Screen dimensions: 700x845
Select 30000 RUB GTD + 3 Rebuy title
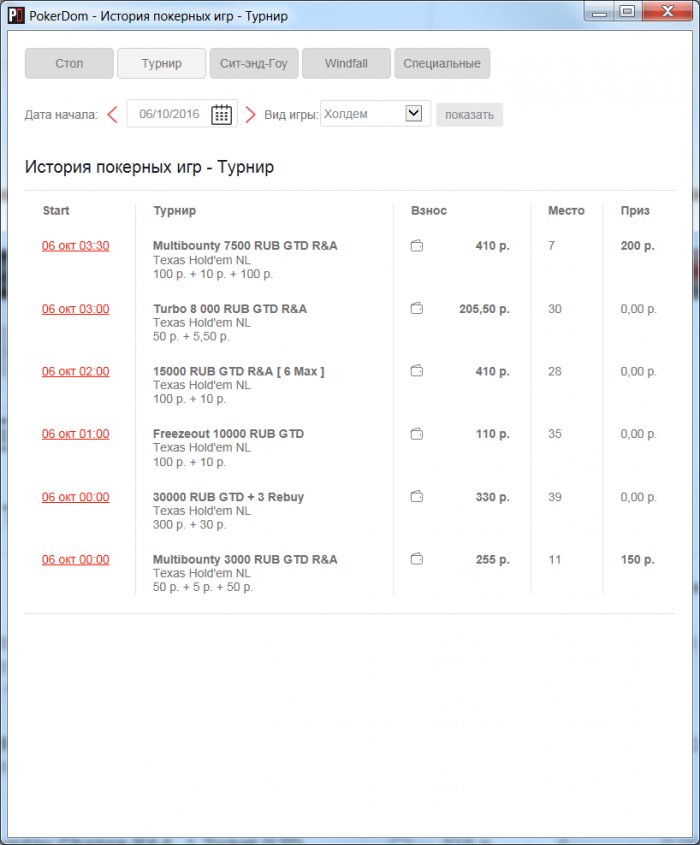pyautogui.click(x=228, y=497)
